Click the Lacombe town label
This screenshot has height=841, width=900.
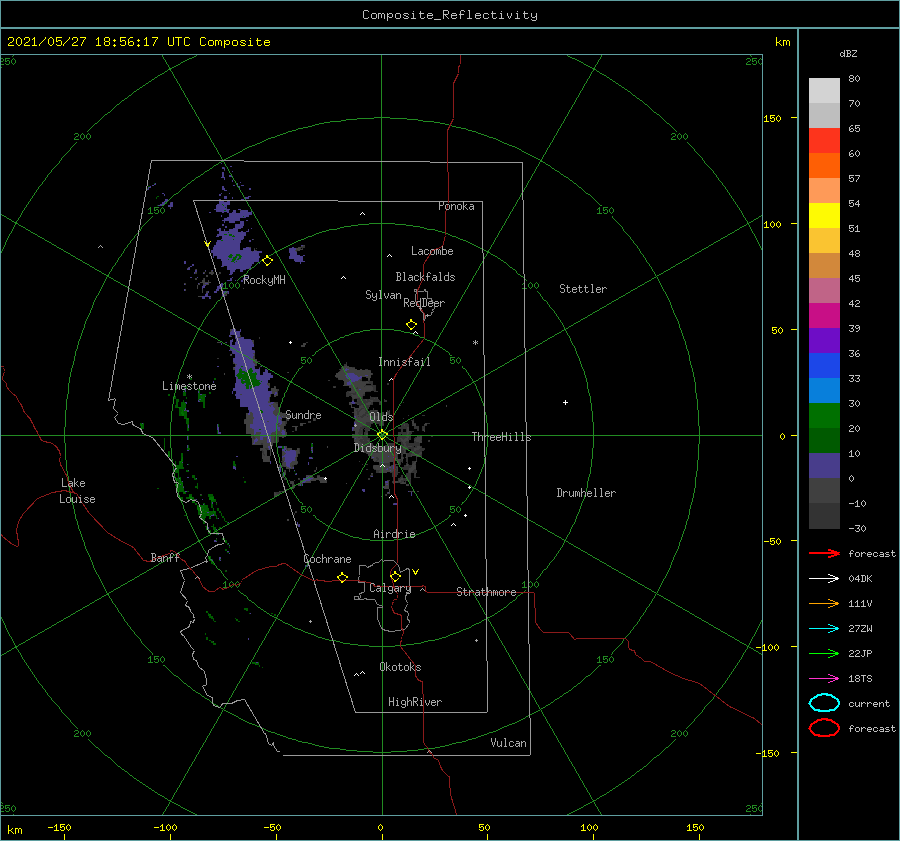[432, 251]
